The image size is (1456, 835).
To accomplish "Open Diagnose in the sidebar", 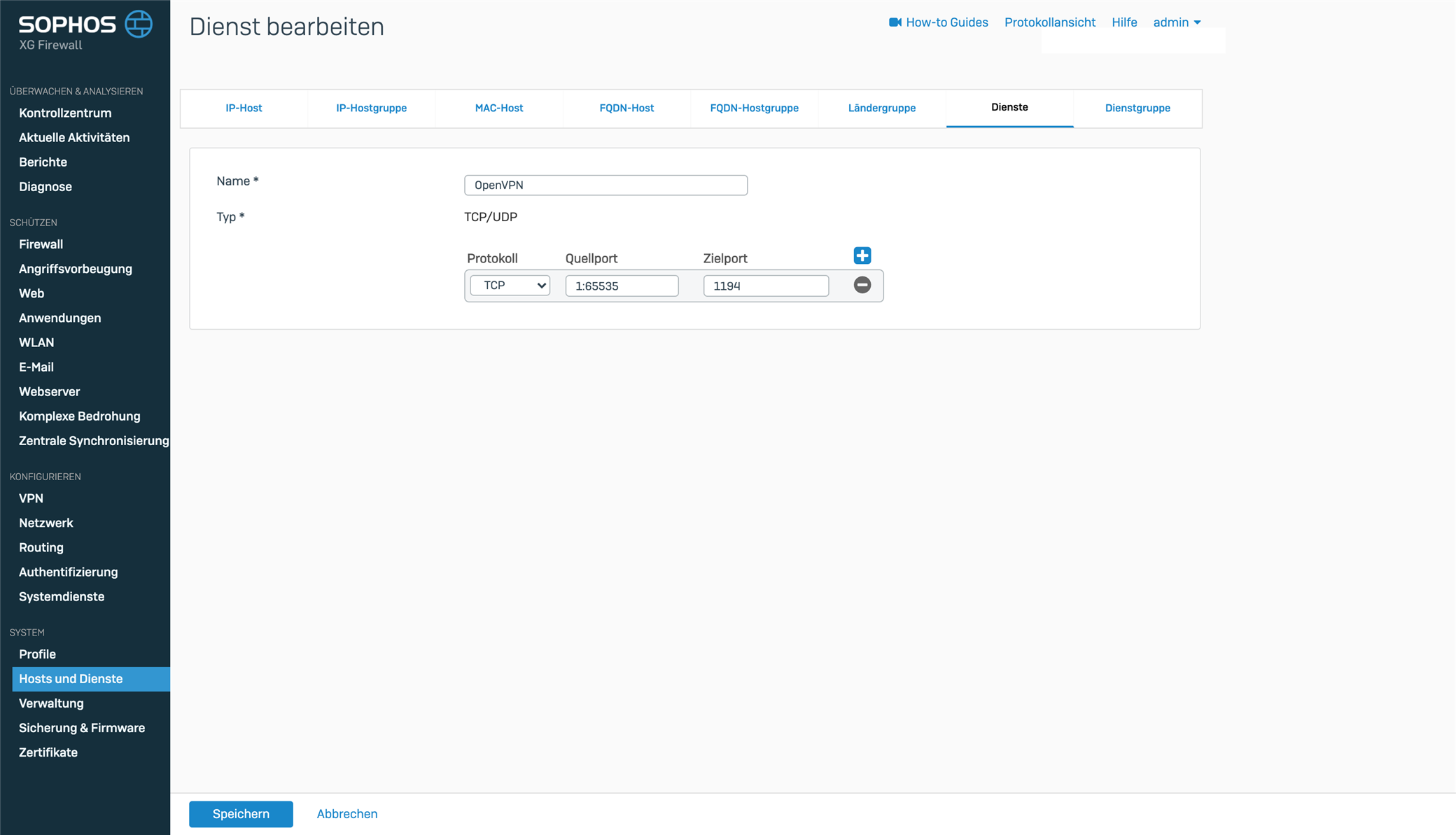I will 45,186.
